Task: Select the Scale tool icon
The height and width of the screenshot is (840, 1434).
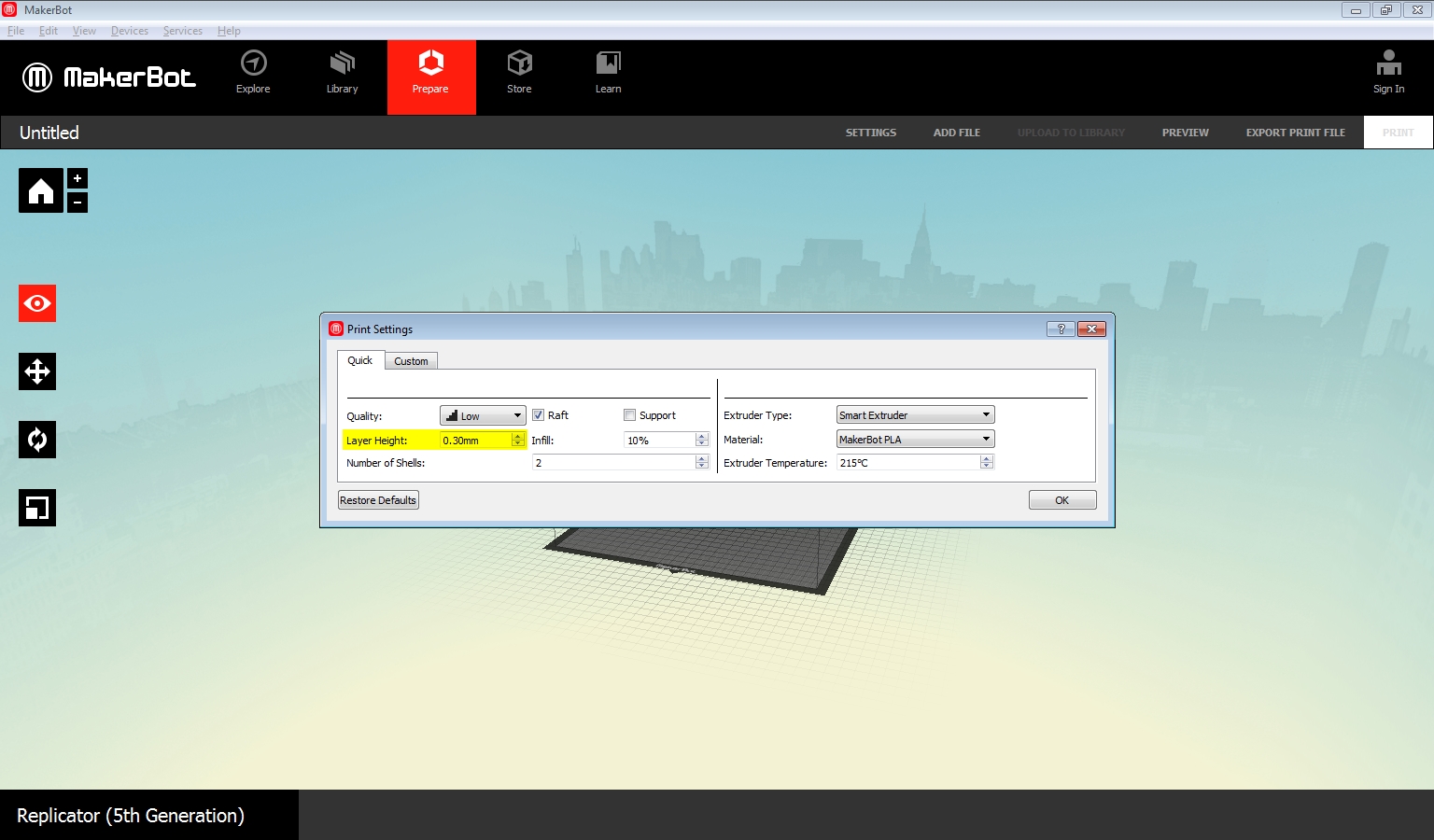Action: point(37,508)
